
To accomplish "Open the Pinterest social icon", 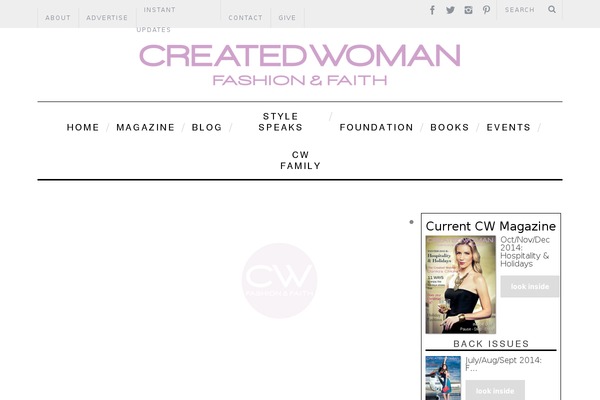I will [486, 10].
